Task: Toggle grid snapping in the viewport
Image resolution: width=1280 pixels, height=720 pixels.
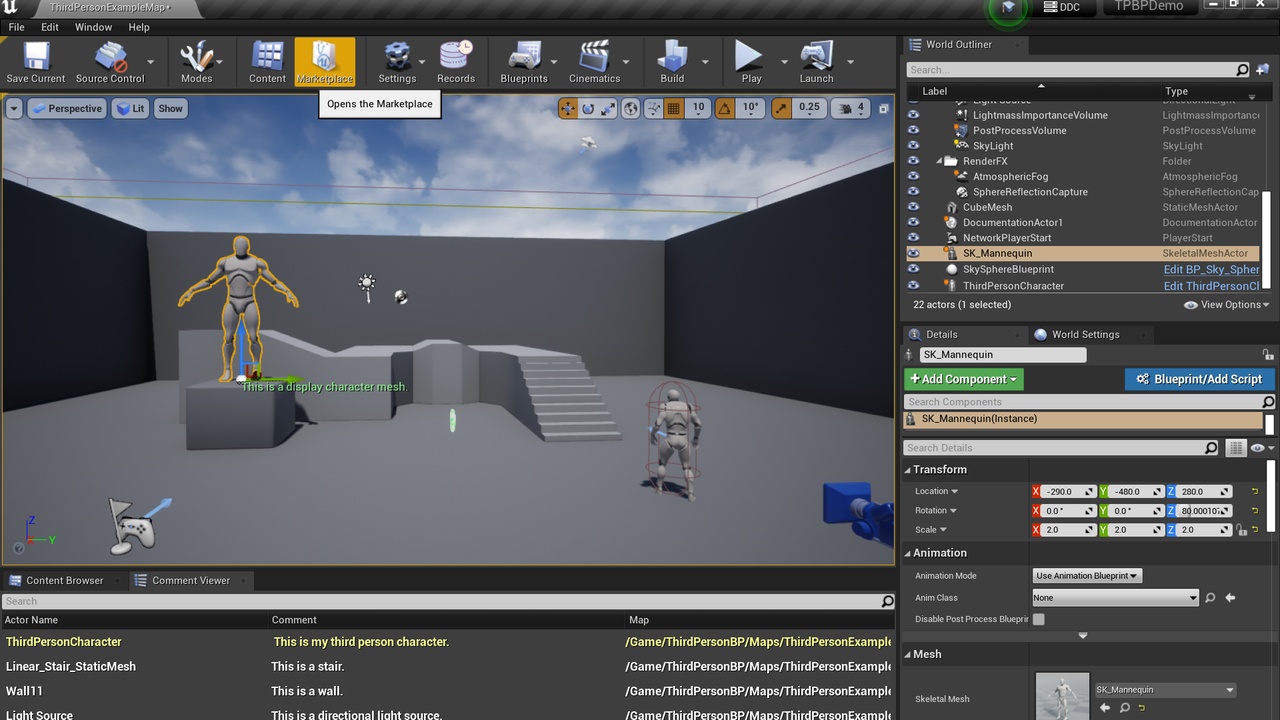Action: tap(674, 108)
